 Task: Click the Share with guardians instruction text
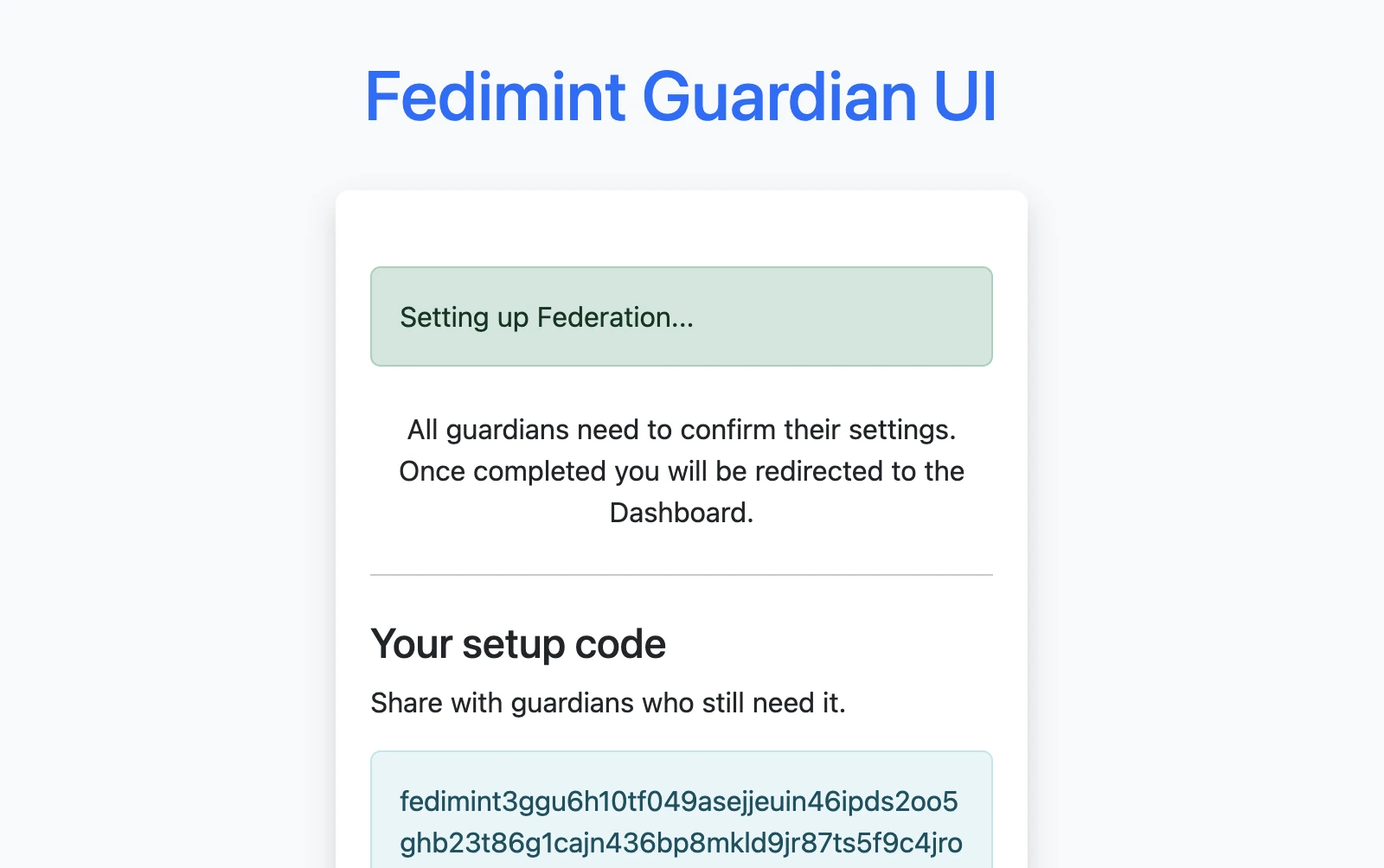tap(608, 702)
